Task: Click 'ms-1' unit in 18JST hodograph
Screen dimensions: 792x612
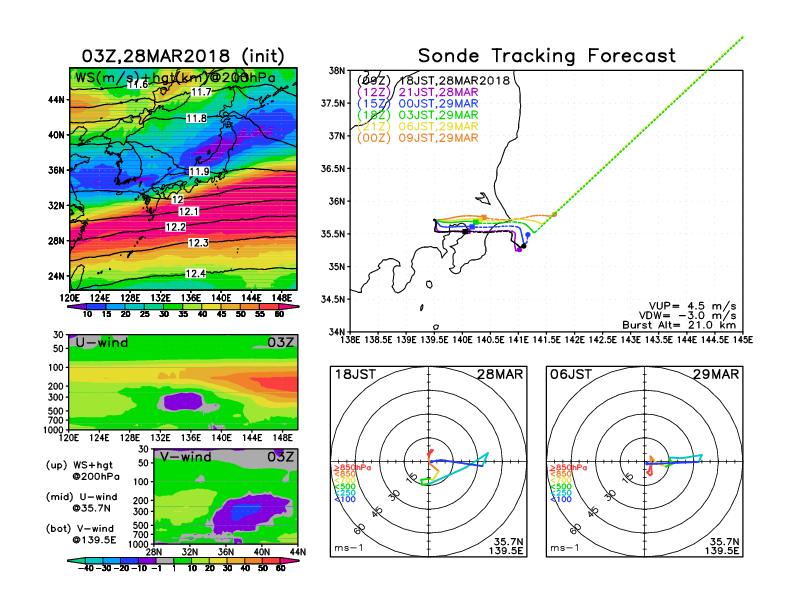Action: (349, 548)
